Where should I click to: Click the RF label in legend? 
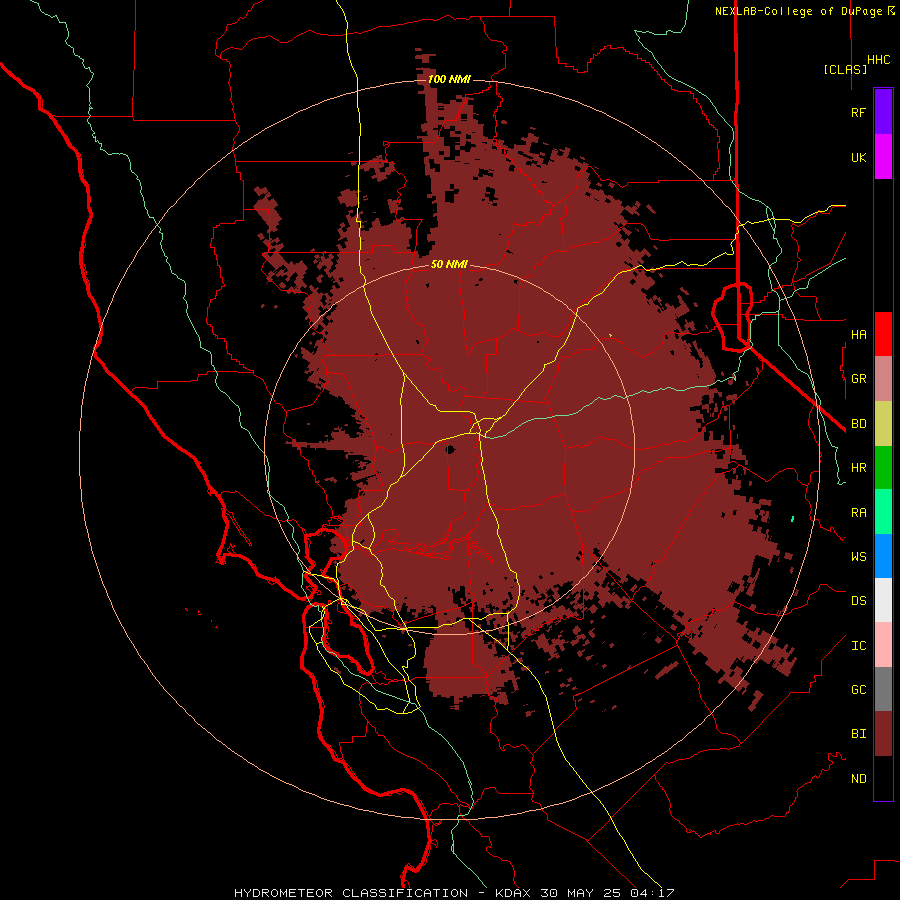[x=858, y=112]
